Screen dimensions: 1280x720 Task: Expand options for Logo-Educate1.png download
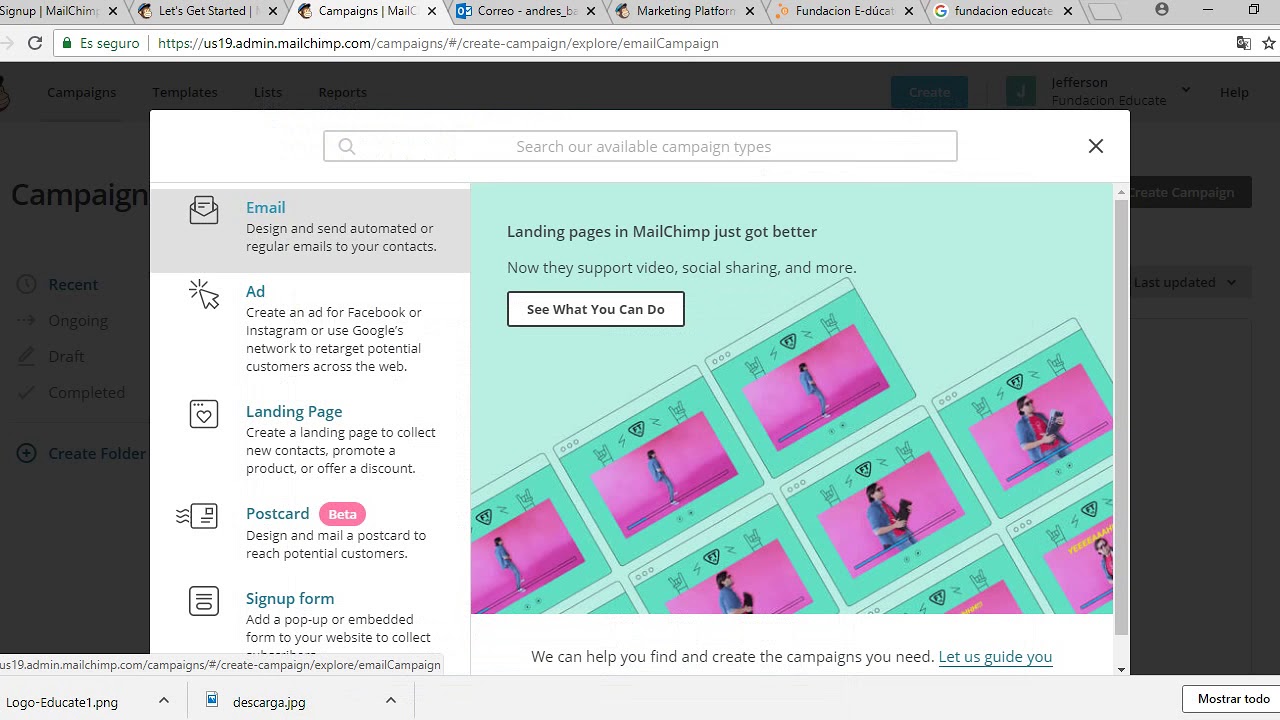coord(164,701)
